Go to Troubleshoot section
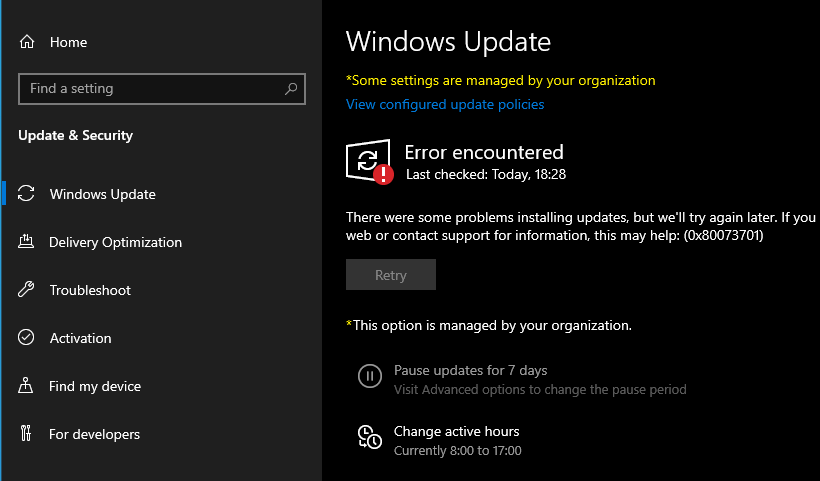Image resolution: width=820 pixels, height=481 pixels. coord(90,290)
